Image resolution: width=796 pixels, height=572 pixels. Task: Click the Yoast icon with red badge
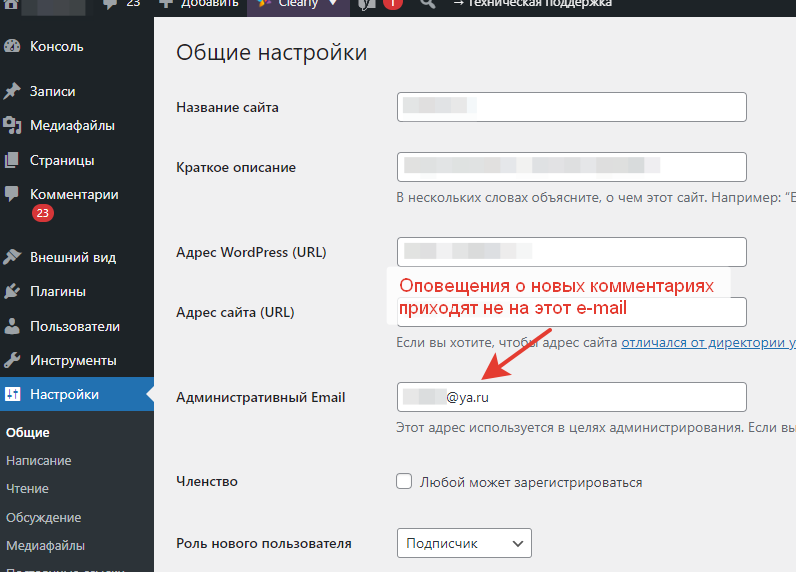380,4
